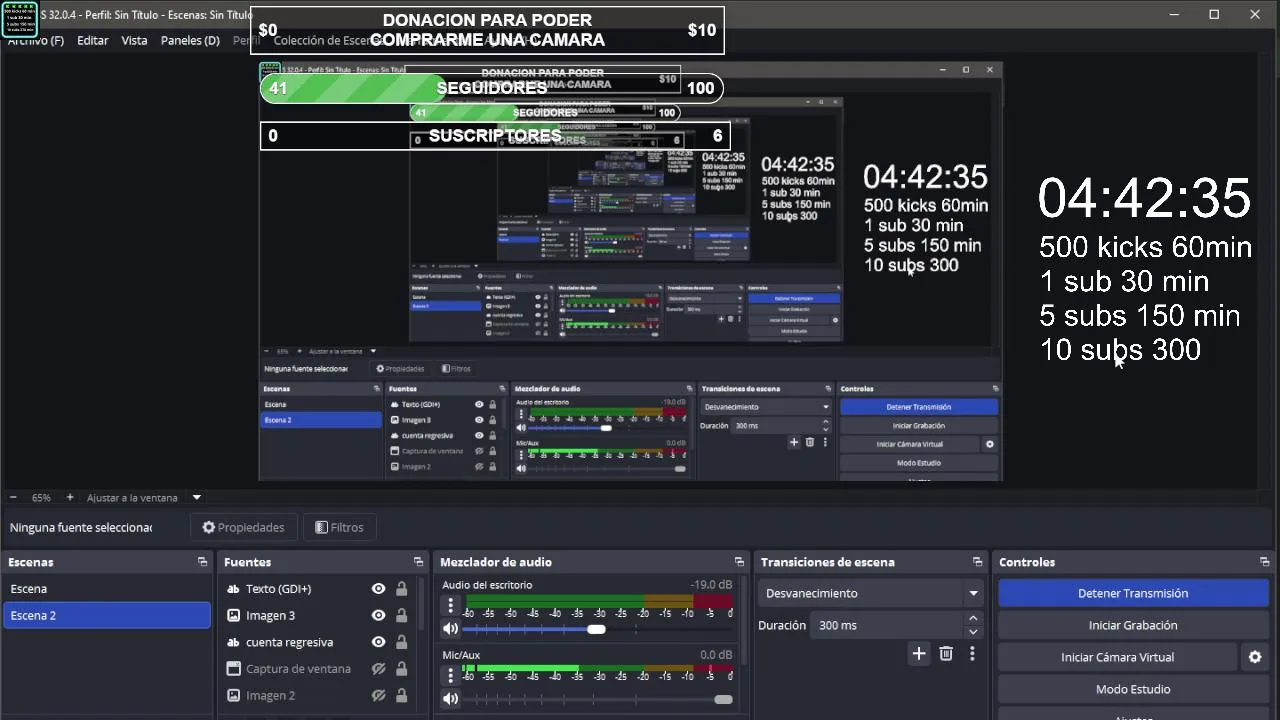
Task: Lock the Captura de ventana source
Action: pos(401,669)
